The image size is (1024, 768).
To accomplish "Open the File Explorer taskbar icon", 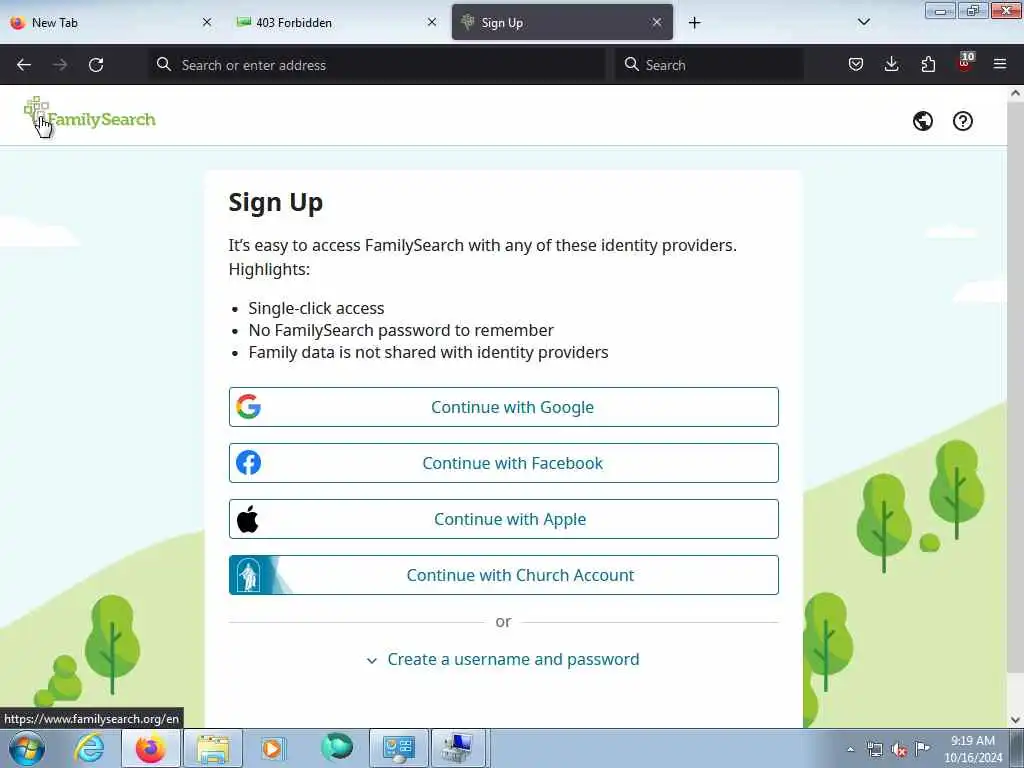I will (x=213, y=748).
